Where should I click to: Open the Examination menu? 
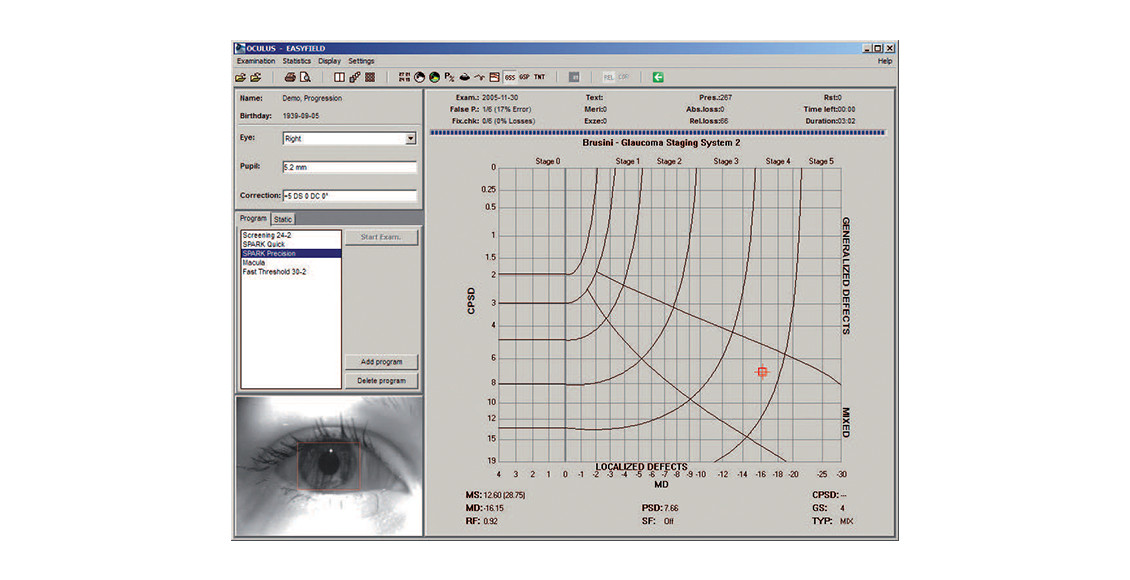(x=256, y=61)
